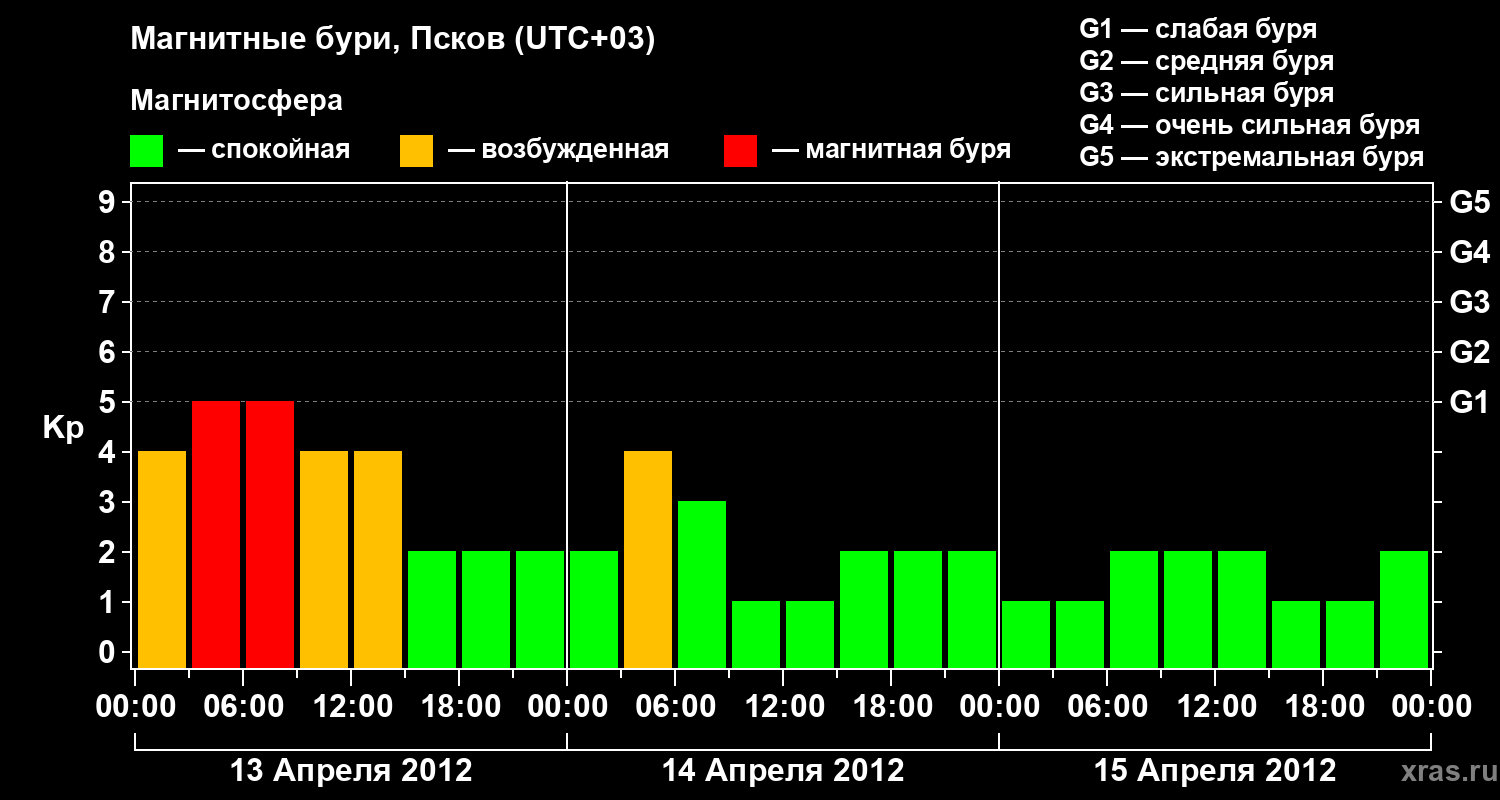Click the green bar for 15:00–18:00 on 13 April

point(432,609)
